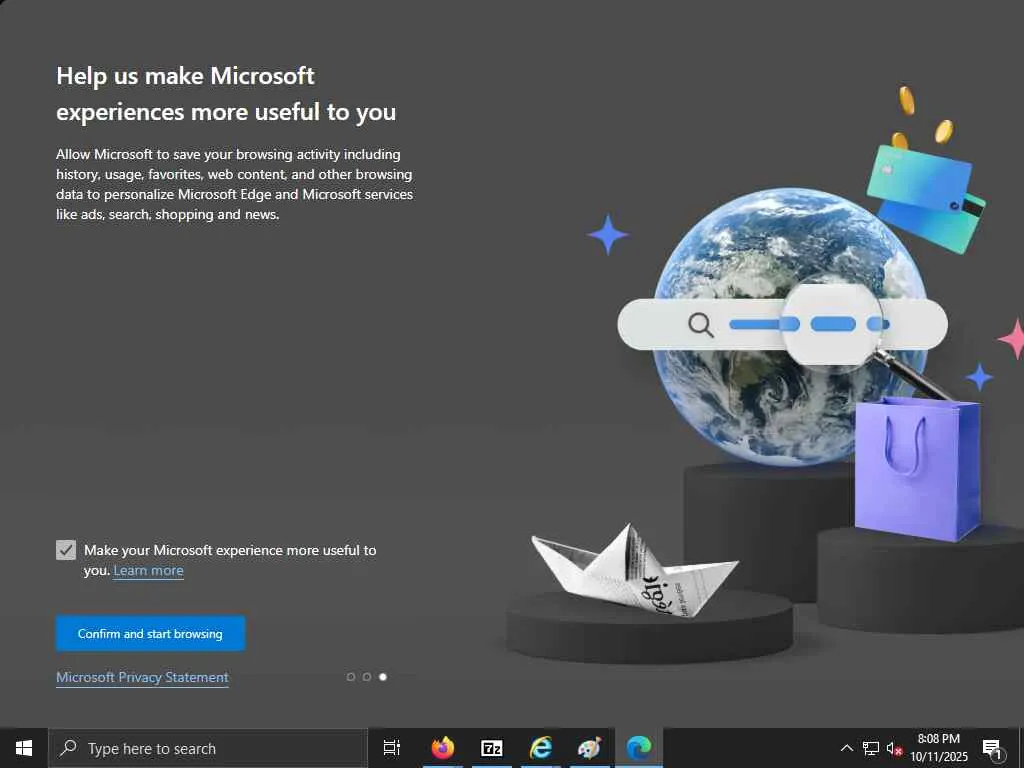Screen dimensions: 1024x768
Task: Show hidden system tray icons
Action: pyautogui.click(x=846, y=748)
